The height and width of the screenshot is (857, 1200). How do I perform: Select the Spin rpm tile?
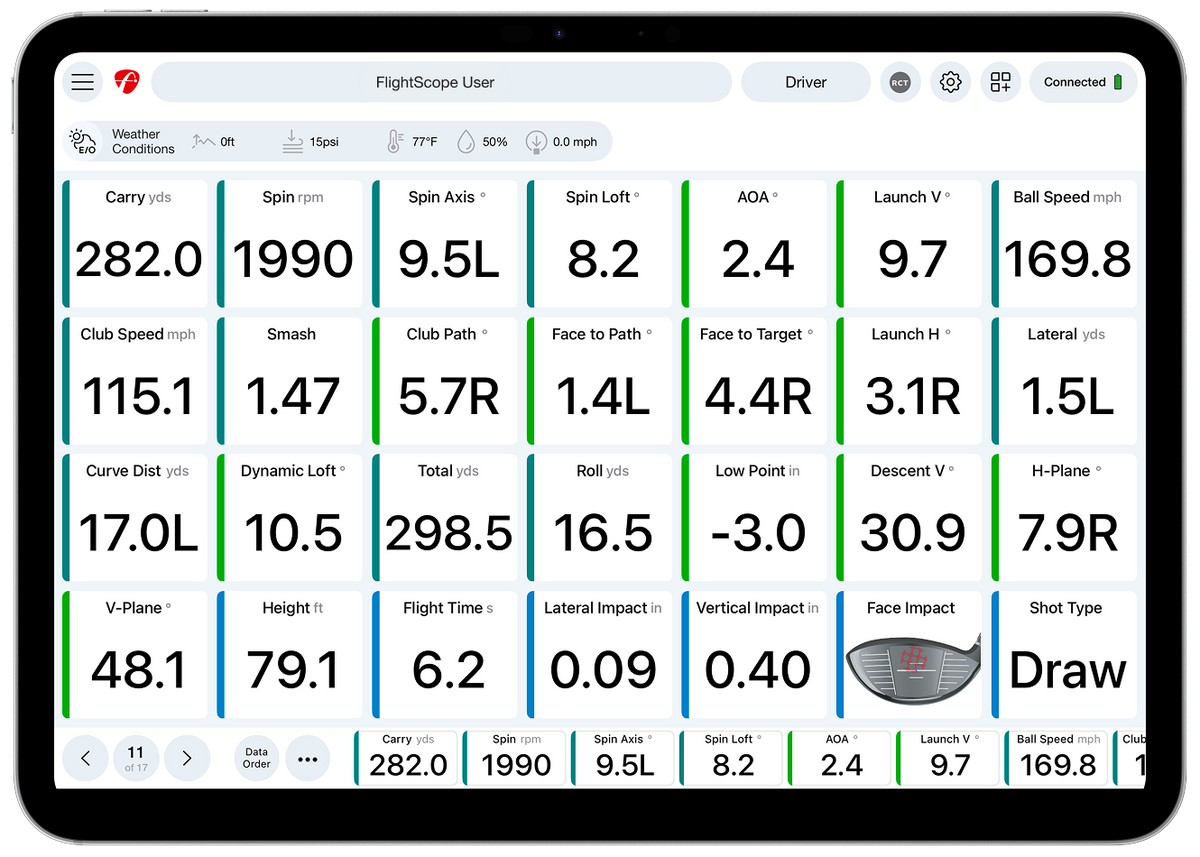click(290, 244)
